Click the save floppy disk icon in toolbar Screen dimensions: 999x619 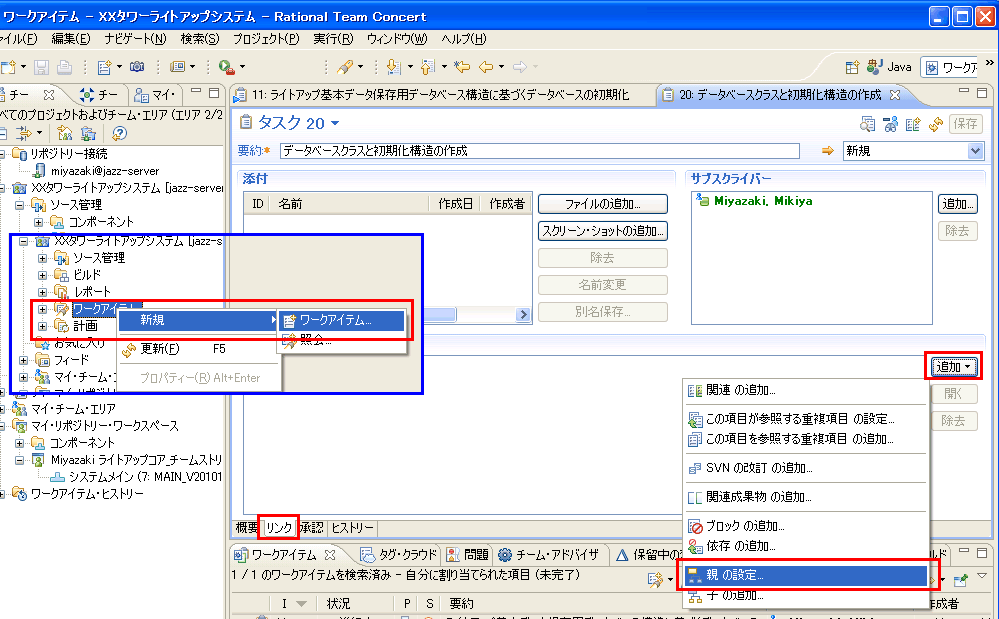click(41, 66)
